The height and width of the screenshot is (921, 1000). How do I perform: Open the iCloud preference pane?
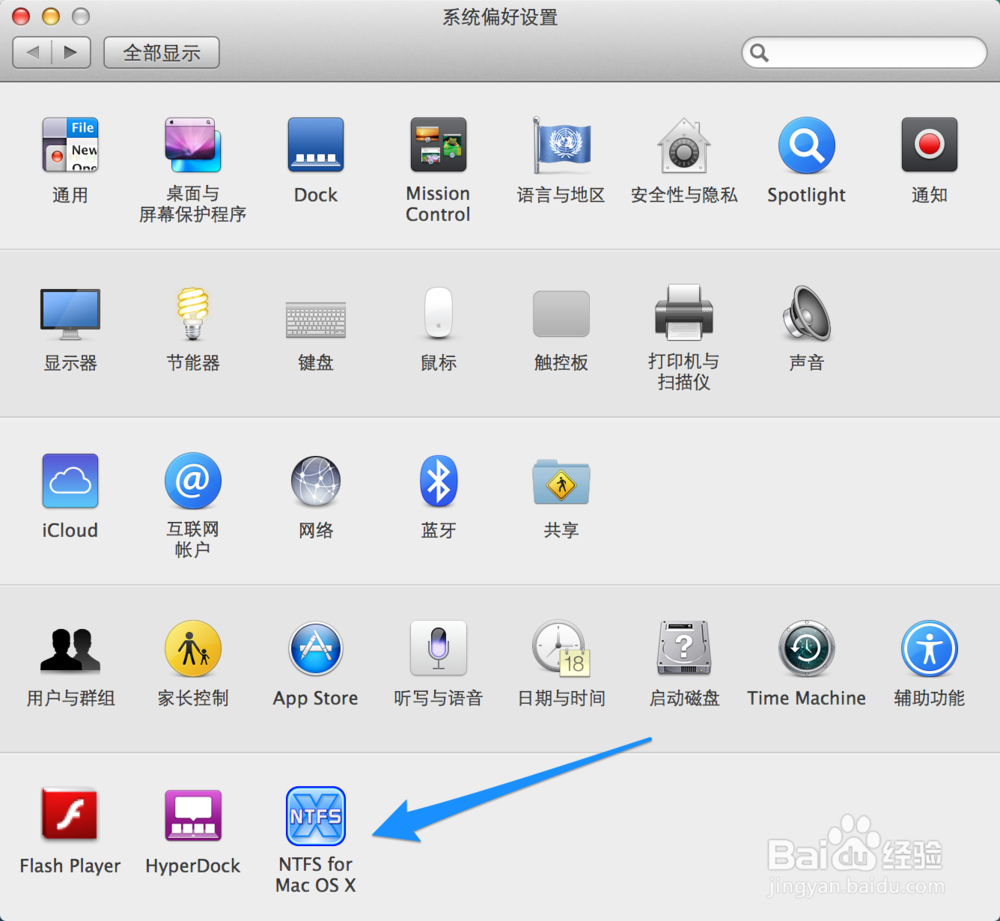(x=69, y=481)
